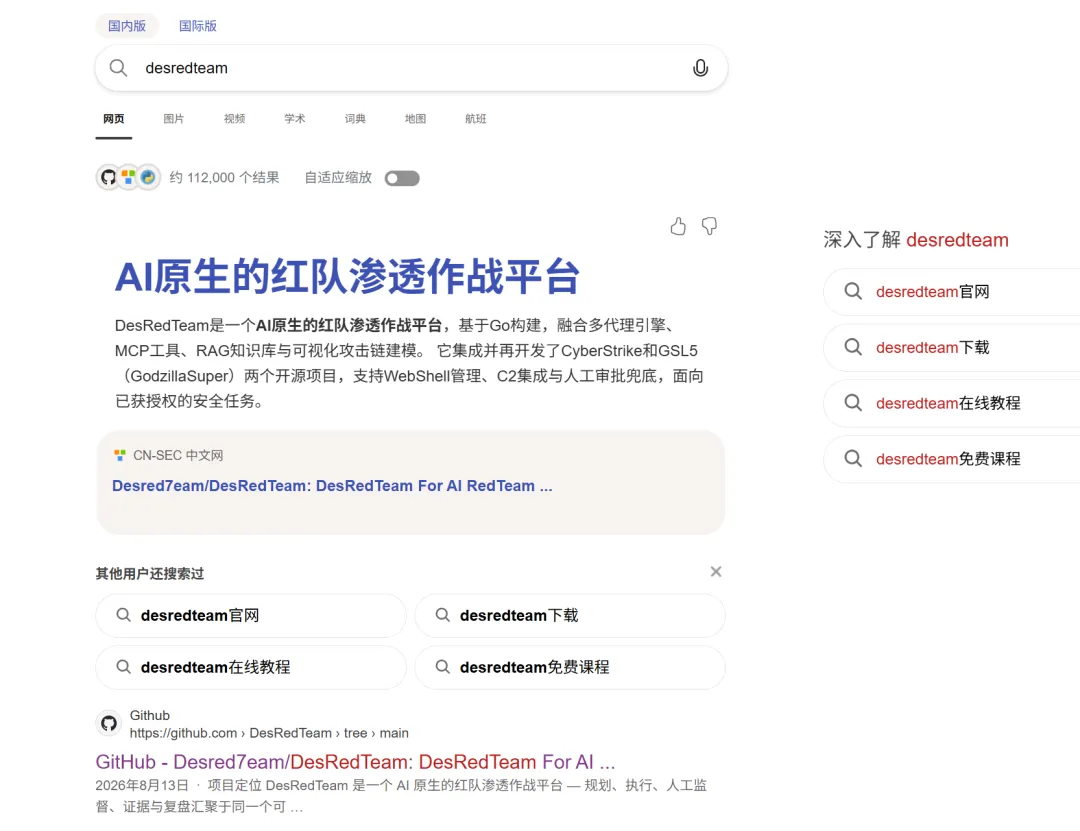The image size is (1080, 831).
Task: Click the 2026年8月13日 result snippet text
Action: click(401, 796)
